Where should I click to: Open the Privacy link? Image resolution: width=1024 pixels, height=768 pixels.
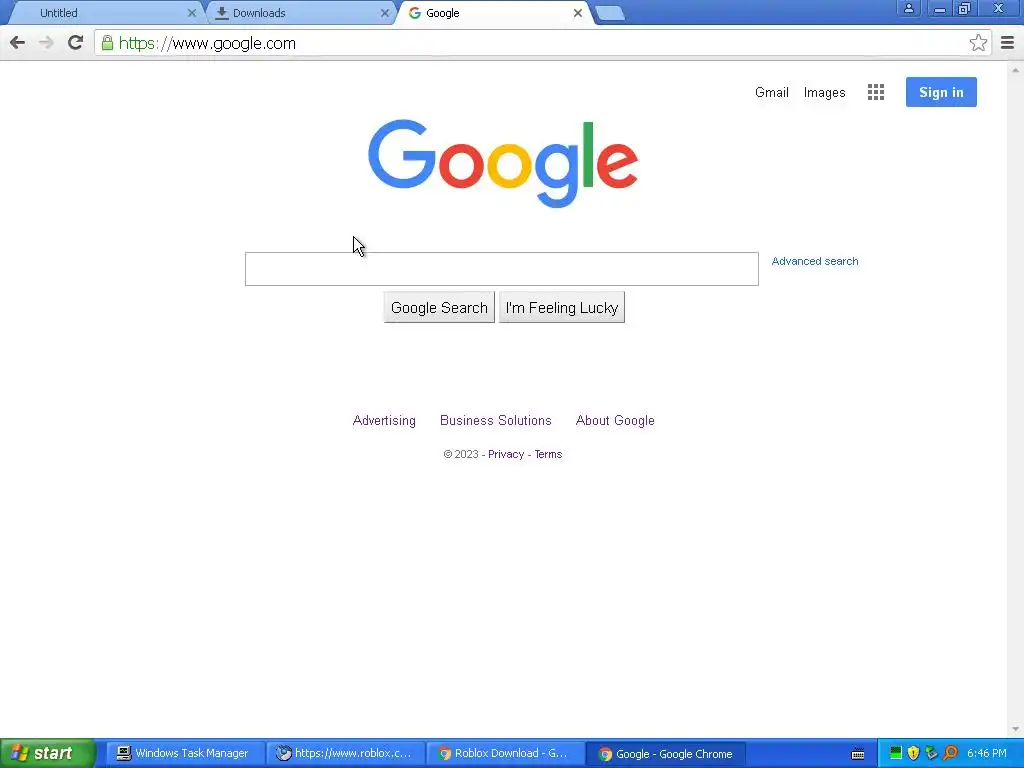point(506,455)
